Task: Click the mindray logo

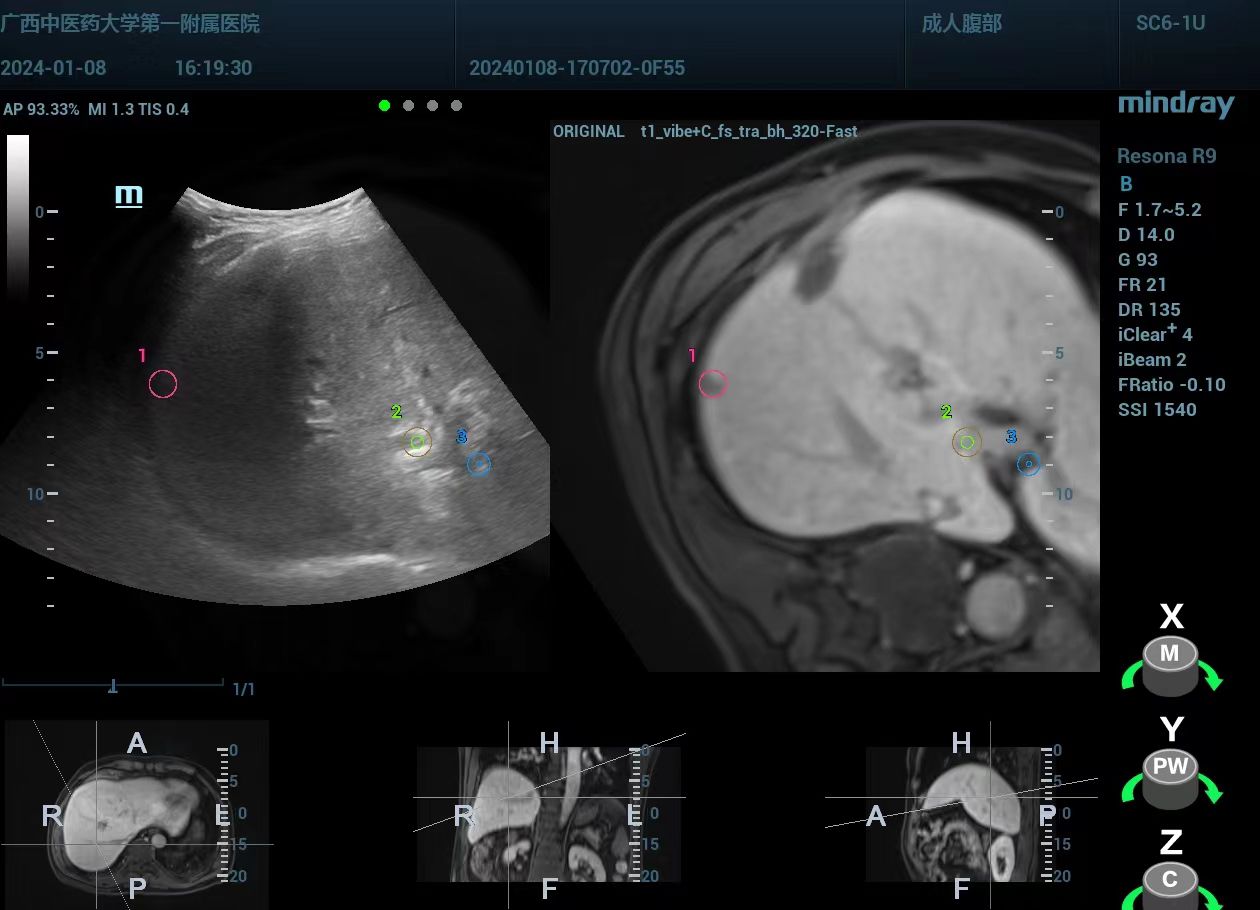Action: click(x=1175, y=104)
